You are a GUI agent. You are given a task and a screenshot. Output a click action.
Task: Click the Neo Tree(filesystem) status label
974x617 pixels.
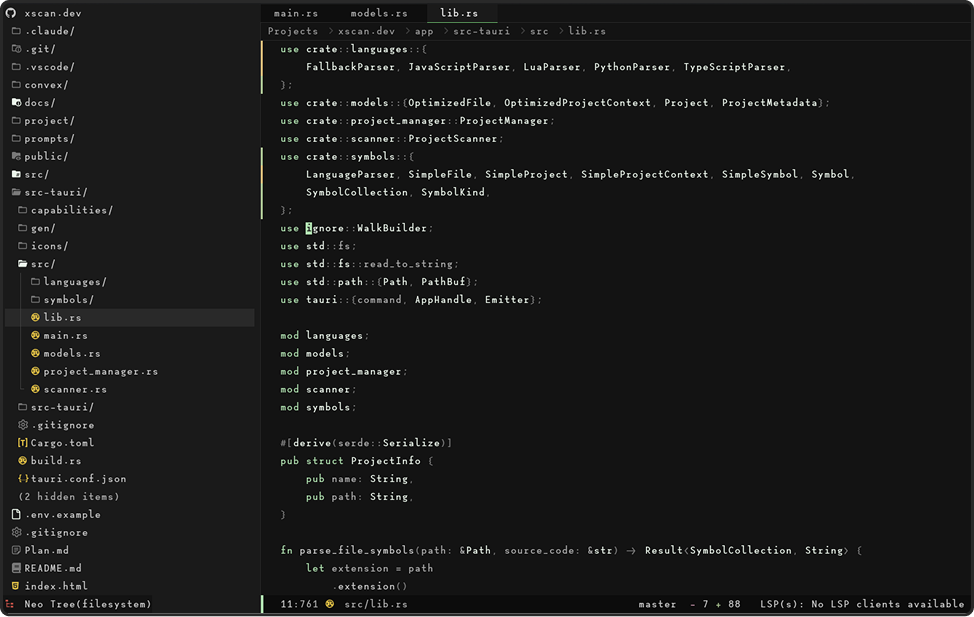88,604
